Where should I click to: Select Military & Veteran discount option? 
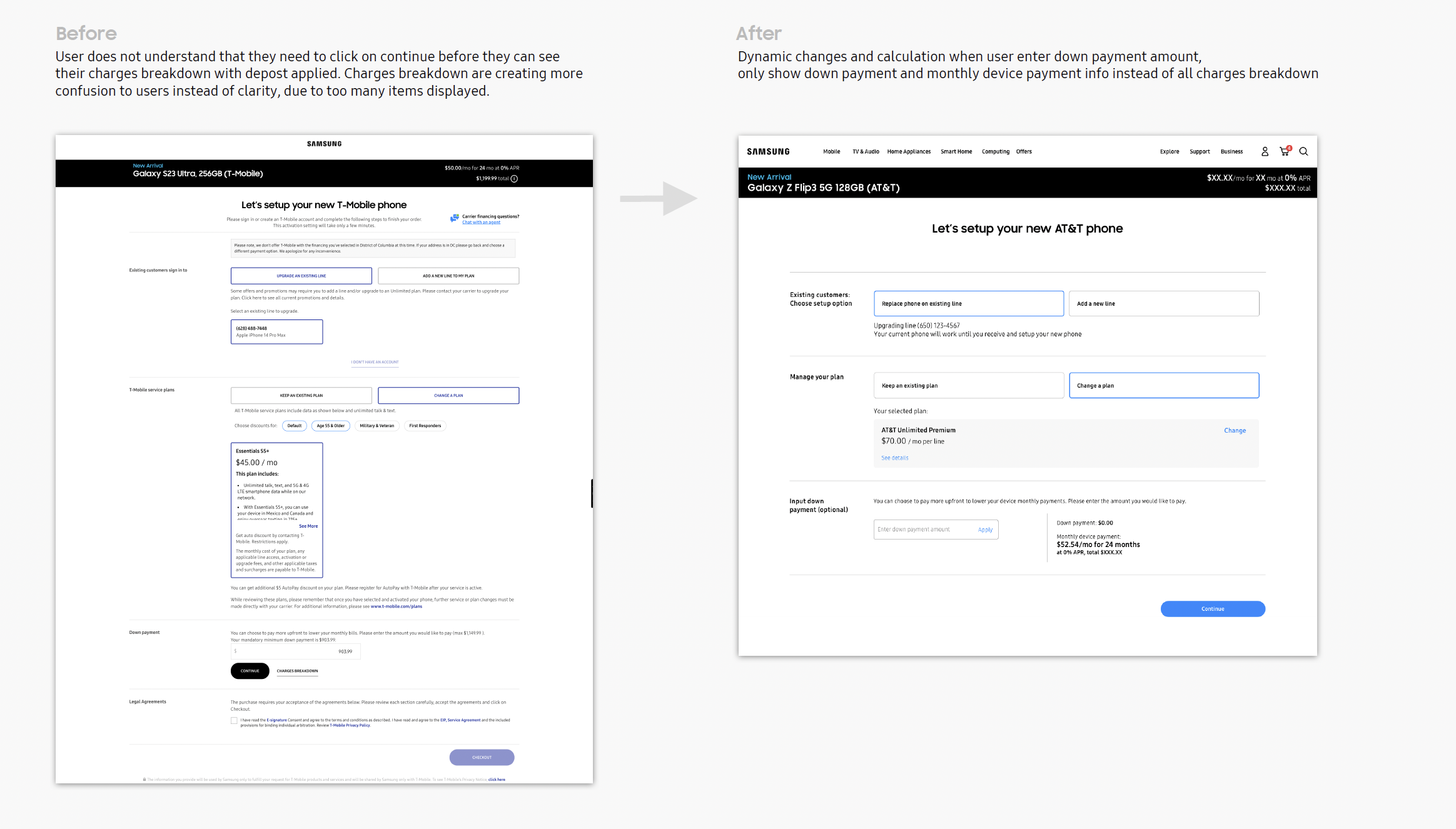coord(377,426)
